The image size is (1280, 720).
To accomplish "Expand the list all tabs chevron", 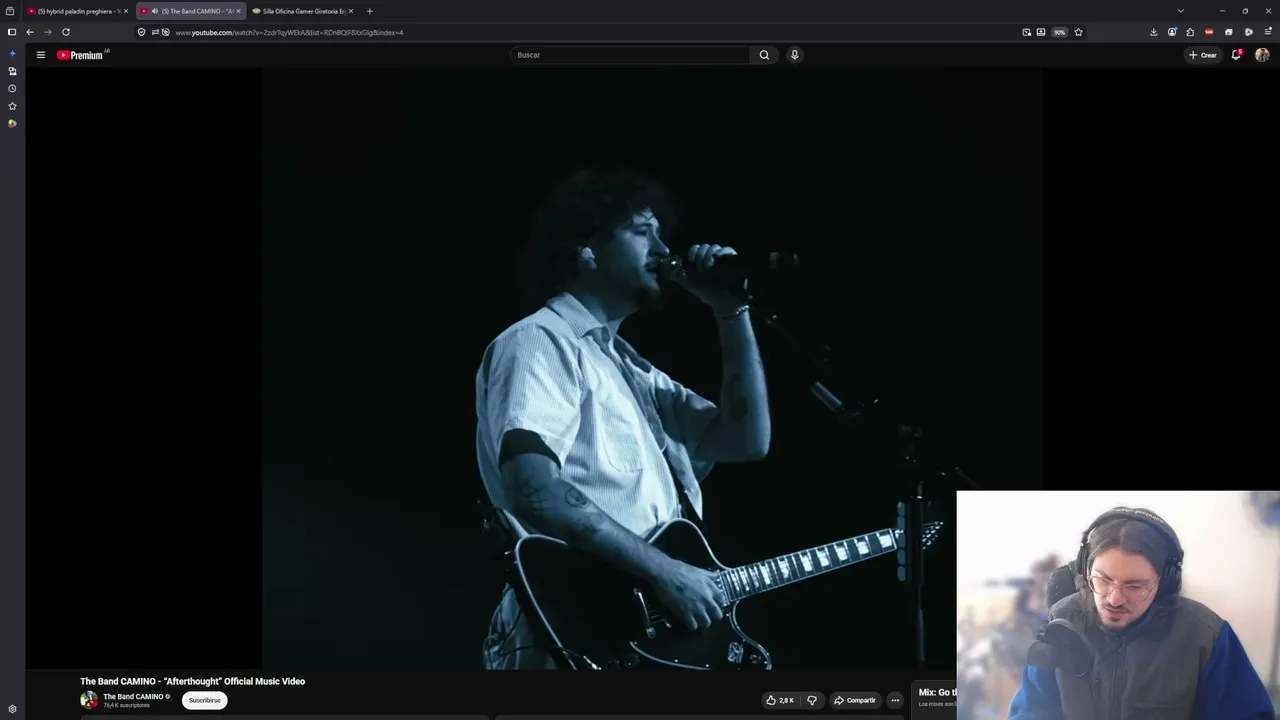I will pos(1181,11).
